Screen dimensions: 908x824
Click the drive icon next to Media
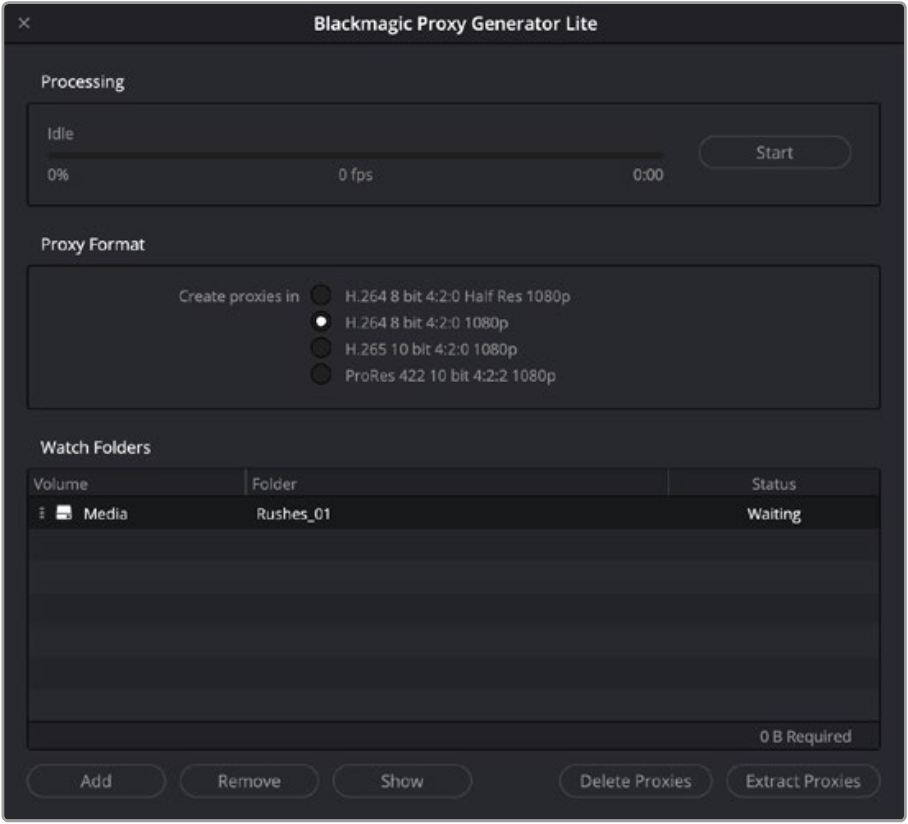pos(64,513)
